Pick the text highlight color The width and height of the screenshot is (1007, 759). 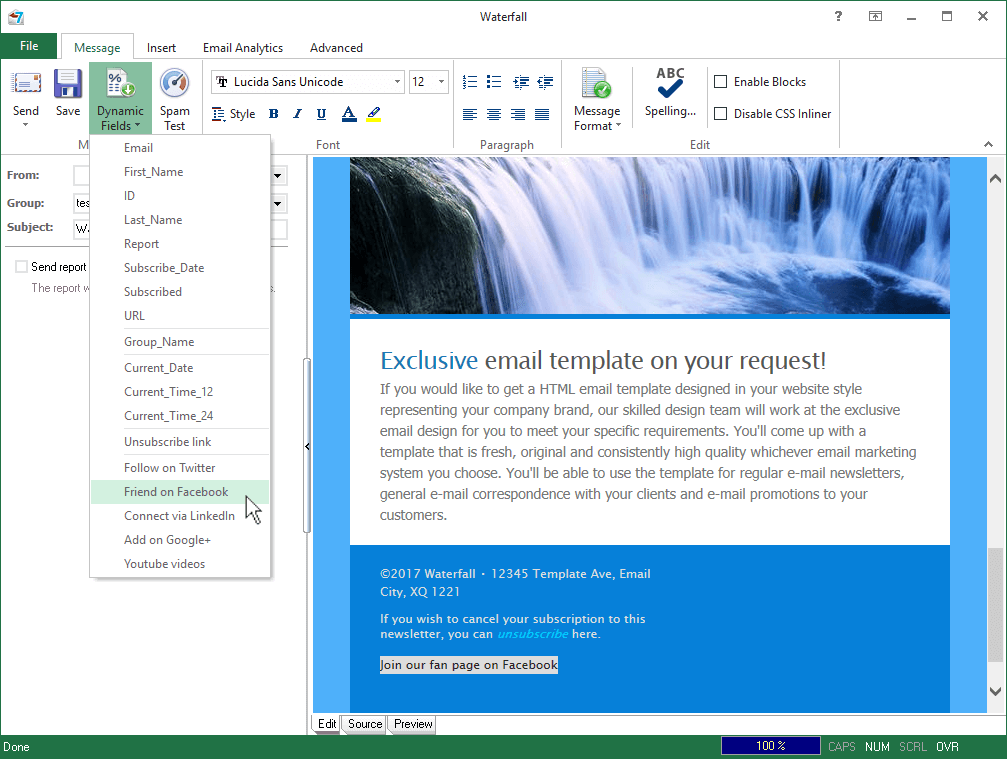coord(374,114)
